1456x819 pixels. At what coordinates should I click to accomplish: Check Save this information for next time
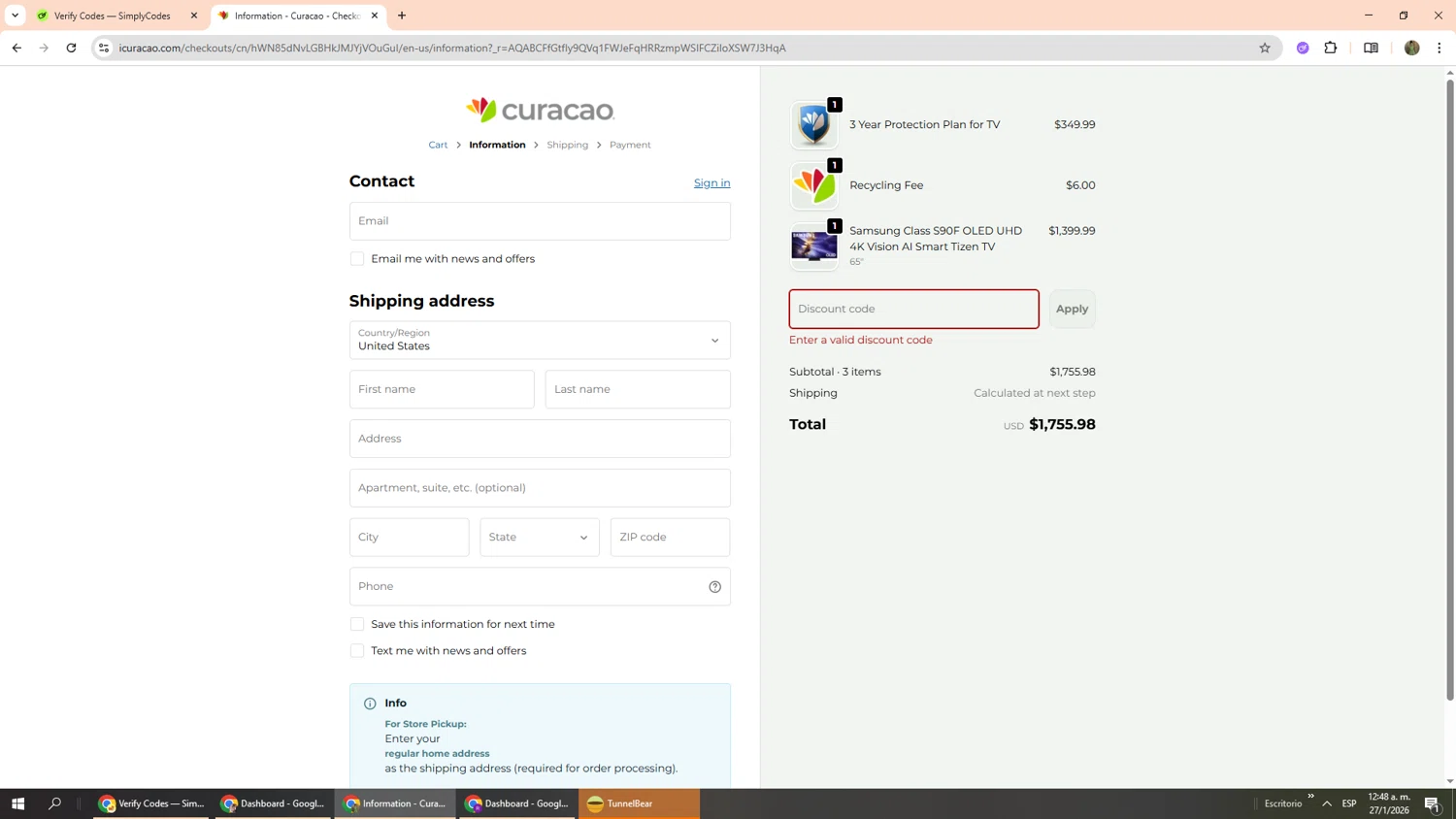coord(357,624)
